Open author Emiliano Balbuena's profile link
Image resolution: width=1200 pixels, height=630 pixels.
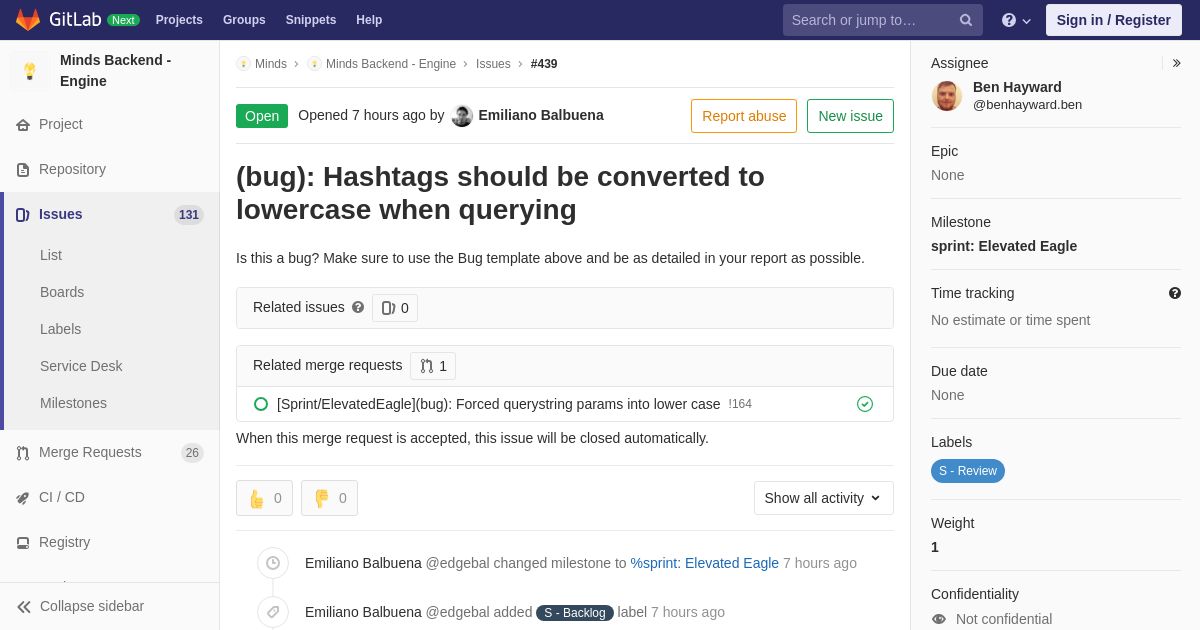coord(541,115)
